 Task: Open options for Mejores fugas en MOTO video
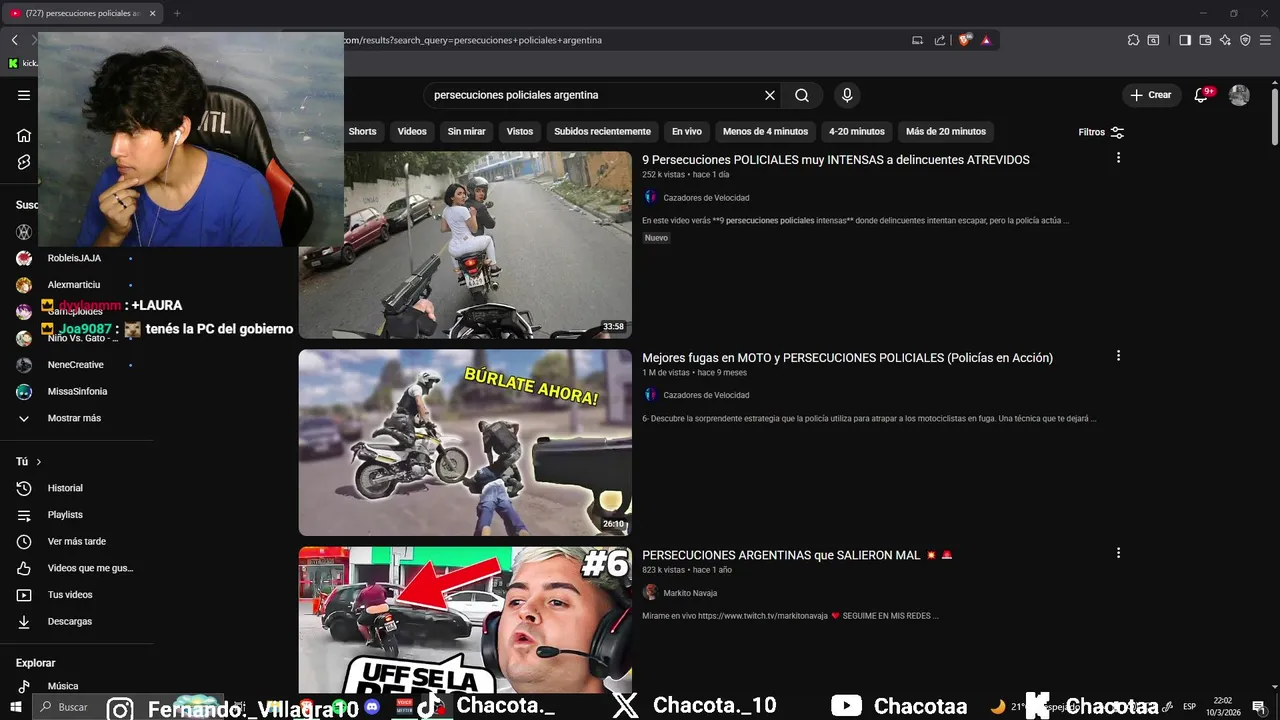click(x=1118, y=356)
